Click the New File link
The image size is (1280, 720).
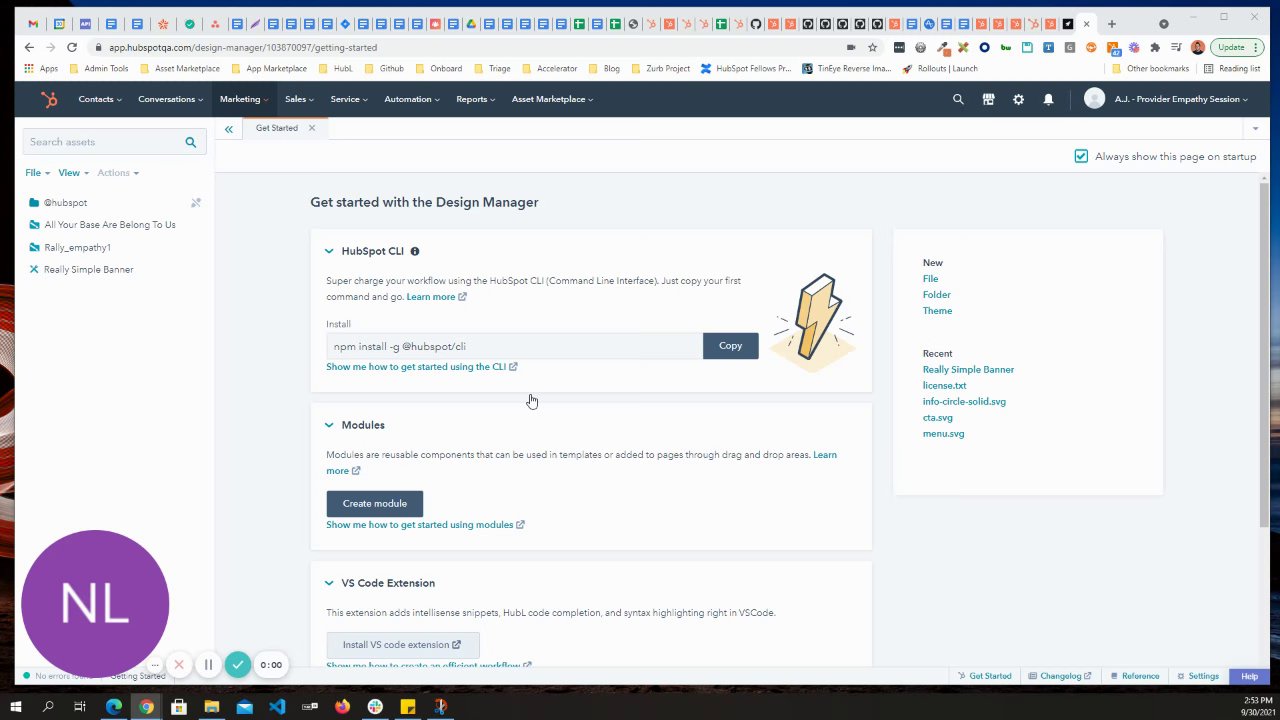[x=930, y=279]
